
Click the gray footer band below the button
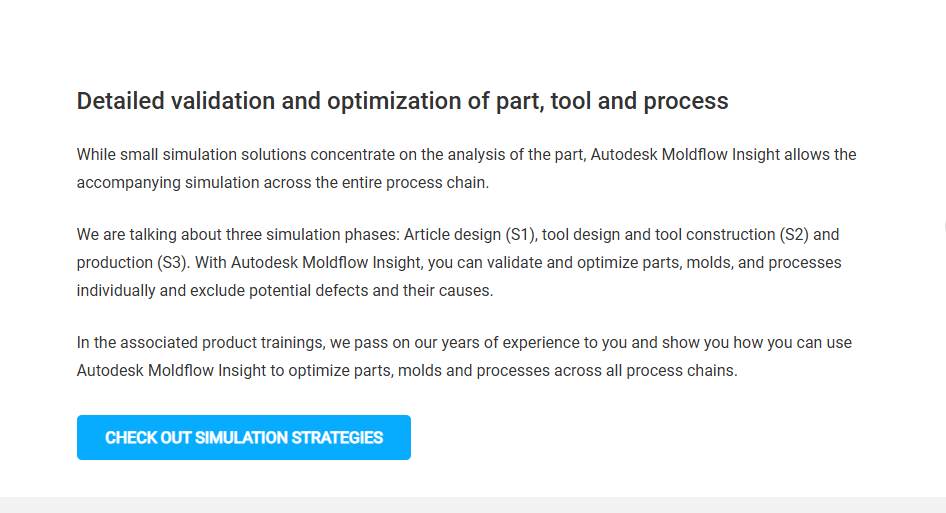coord(472,505)
